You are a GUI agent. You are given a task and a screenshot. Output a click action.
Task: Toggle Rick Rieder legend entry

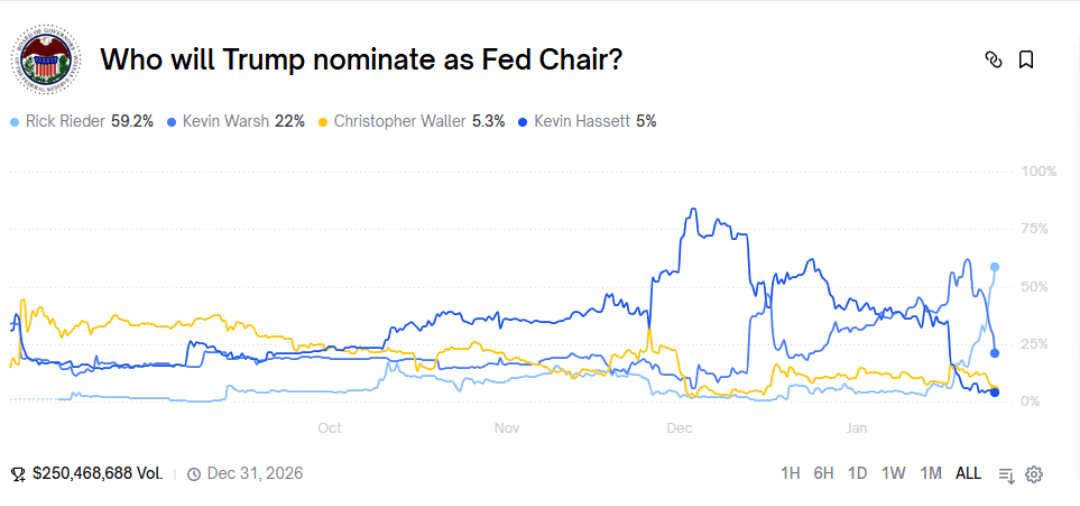82,121
